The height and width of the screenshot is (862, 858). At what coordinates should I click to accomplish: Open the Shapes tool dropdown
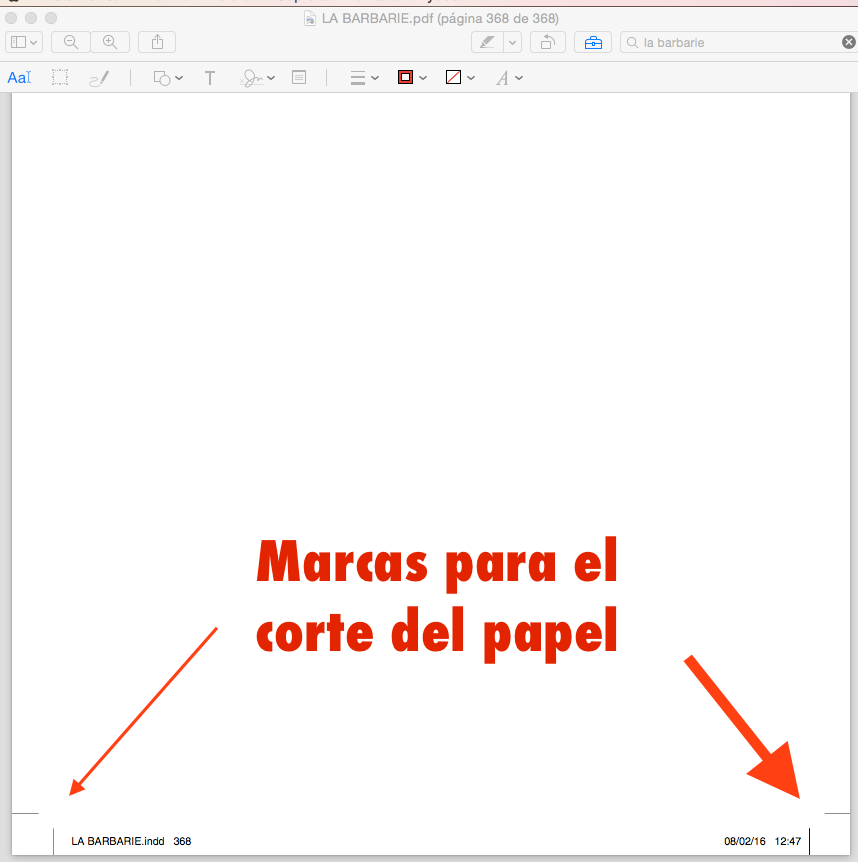(x=167, y=78)
